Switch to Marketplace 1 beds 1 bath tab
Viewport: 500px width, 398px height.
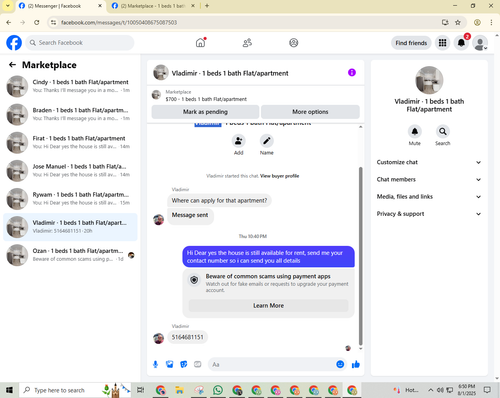[x=153, y=6]
